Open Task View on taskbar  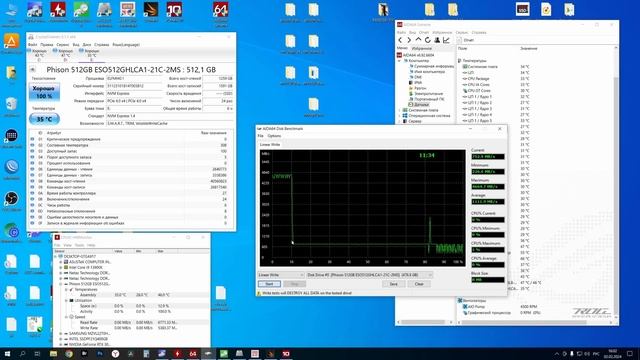click(x=38, y=353)
